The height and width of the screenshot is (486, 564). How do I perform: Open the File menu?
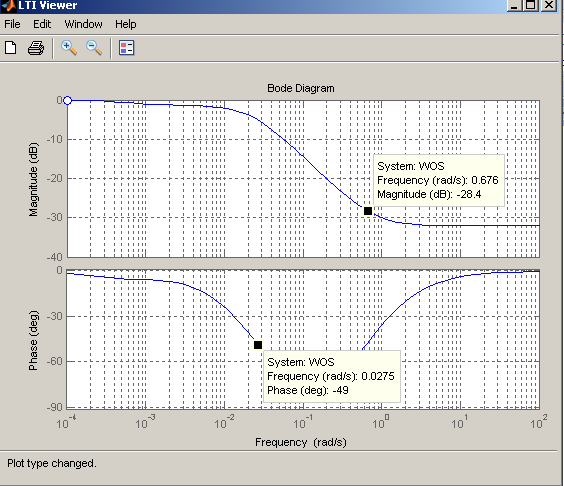pos(12,24)
